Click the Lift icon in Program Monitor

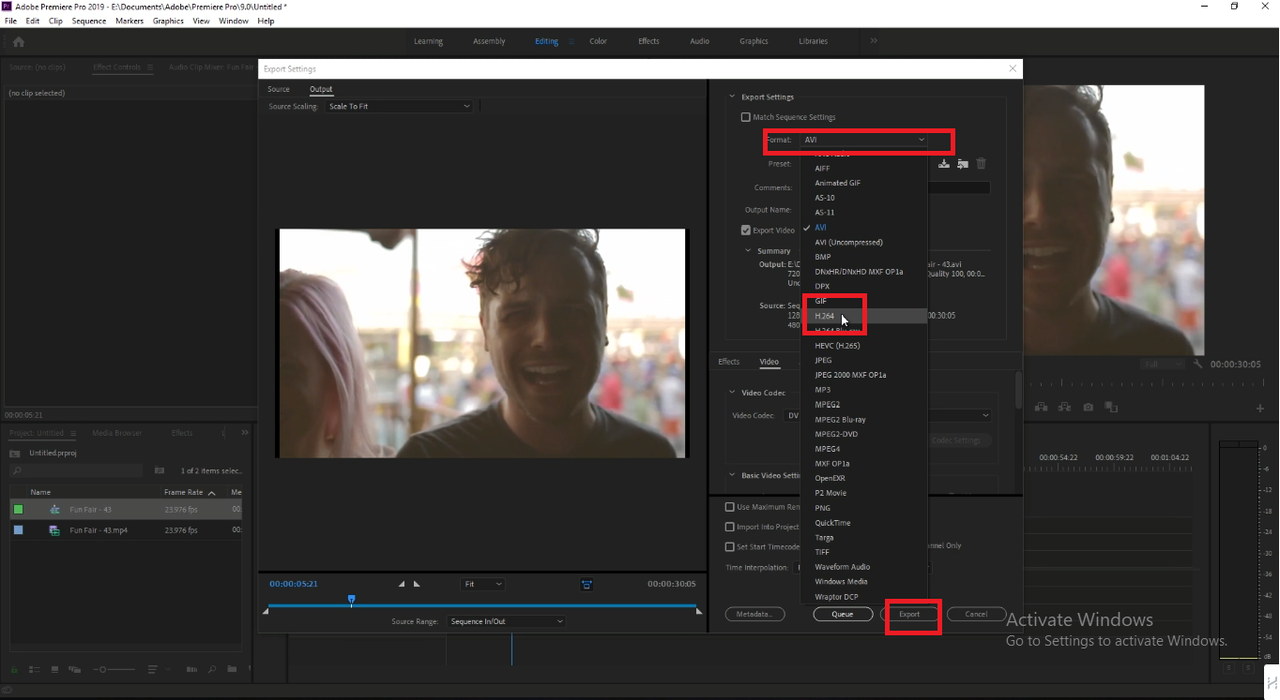[x=1042, y=407]
